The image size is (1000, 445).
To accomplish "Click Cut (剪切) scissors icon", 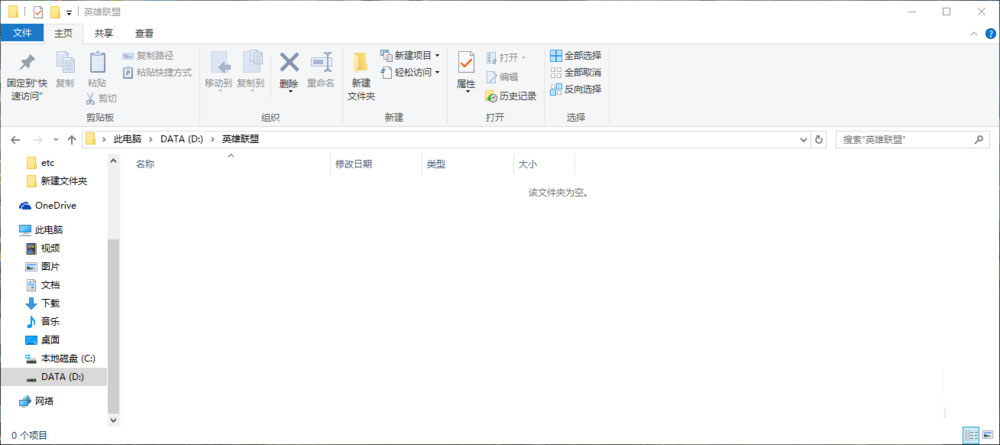I will [x=90, y=98].
